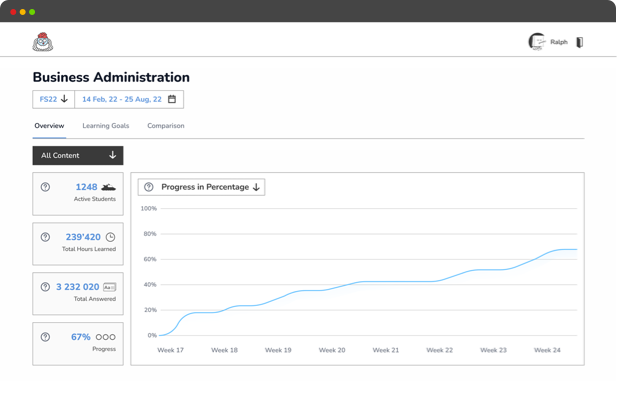Open the All Content dropdown
The width and height of the screenshot is (617, 397).
tap(78, 155)
